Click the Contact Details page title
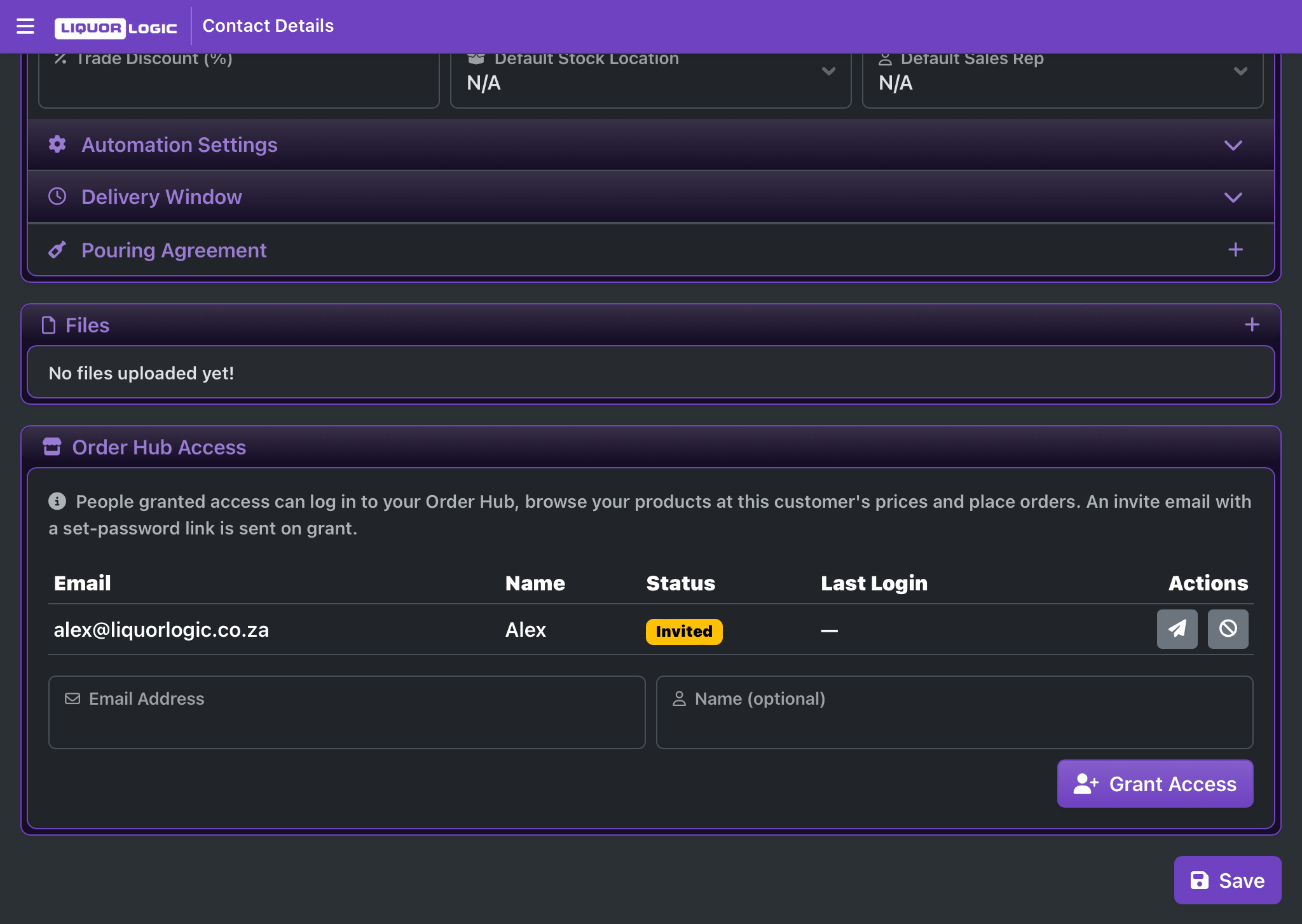Viewport: 1302px width, 924px height. click(268, 26)
